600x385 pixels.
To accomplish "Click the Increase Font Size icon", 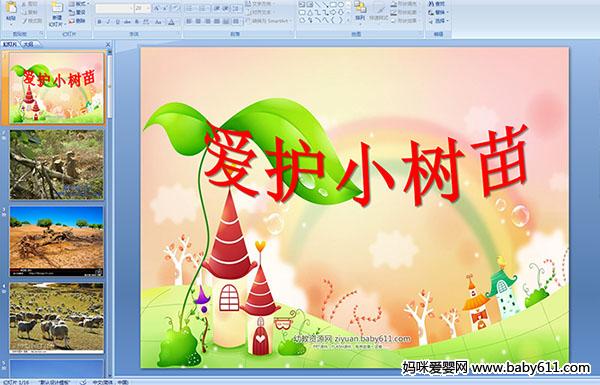I will (157, 8).
